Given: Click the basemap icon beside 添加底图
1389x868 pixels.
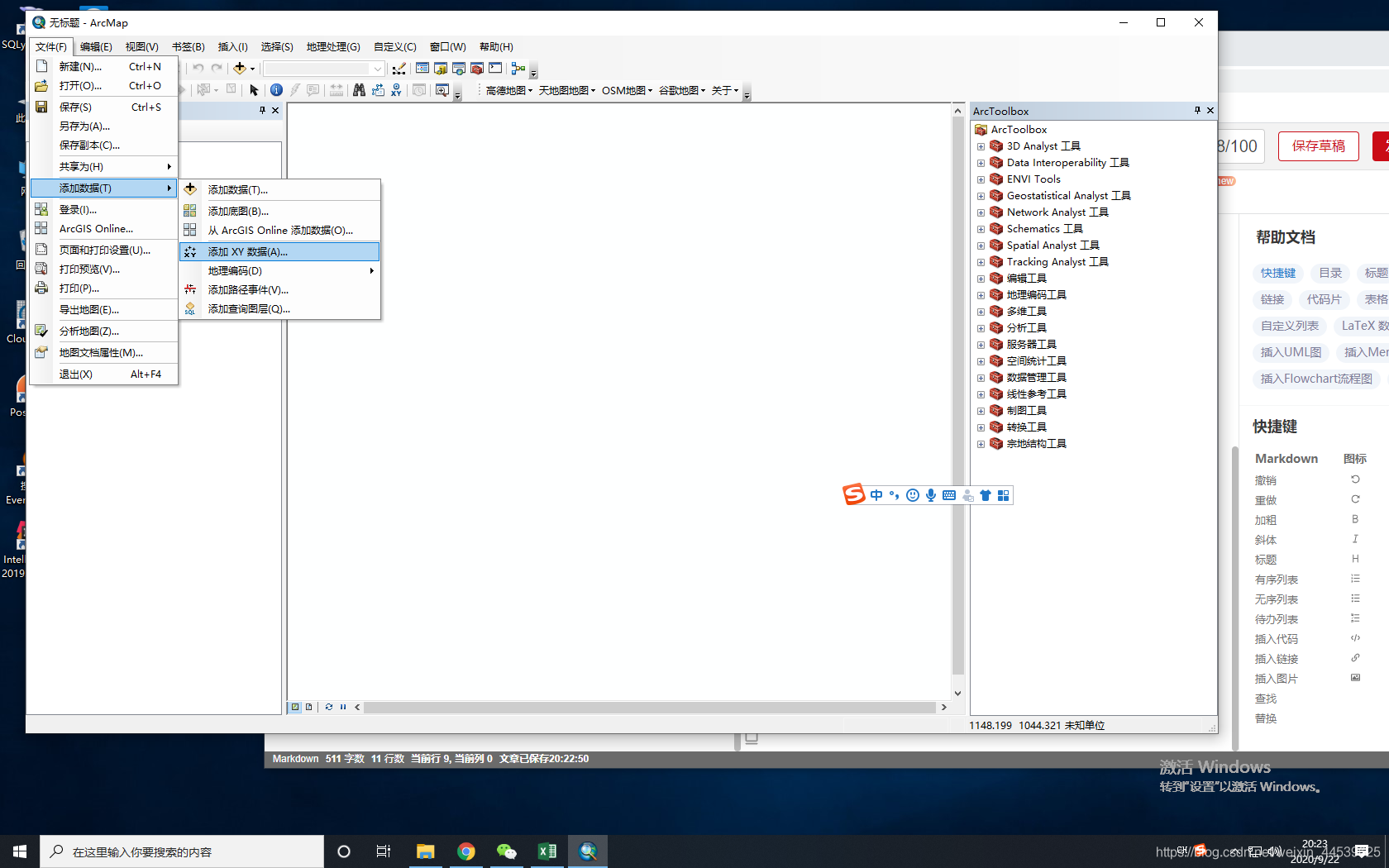Looking at the screenshot, I should pyautogui.click(x=190, y=211).
